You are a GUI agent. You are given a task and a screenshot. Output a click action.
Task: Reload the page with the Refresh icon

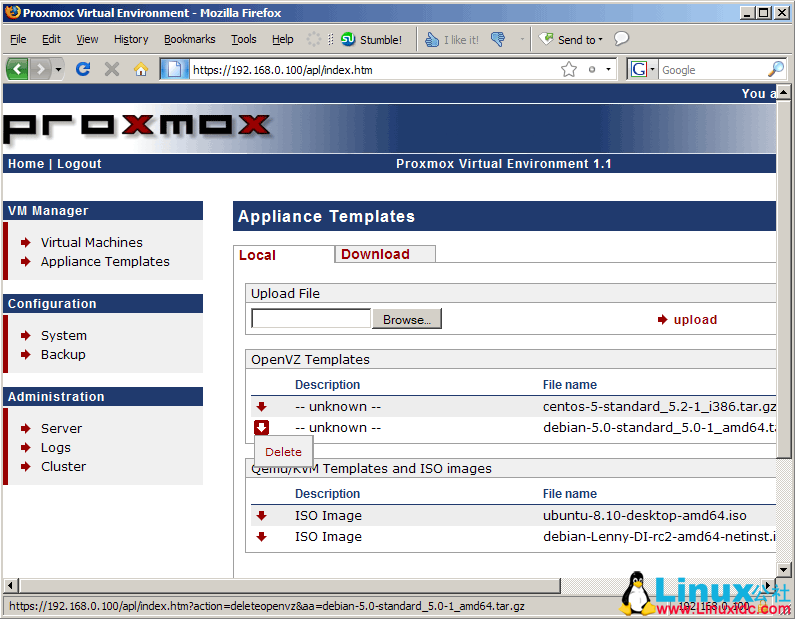tap(83, 68)
